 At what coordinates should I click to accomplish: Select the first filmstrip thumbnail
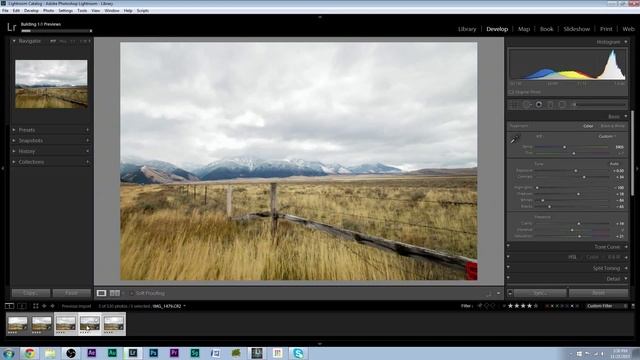pos(18,324)
